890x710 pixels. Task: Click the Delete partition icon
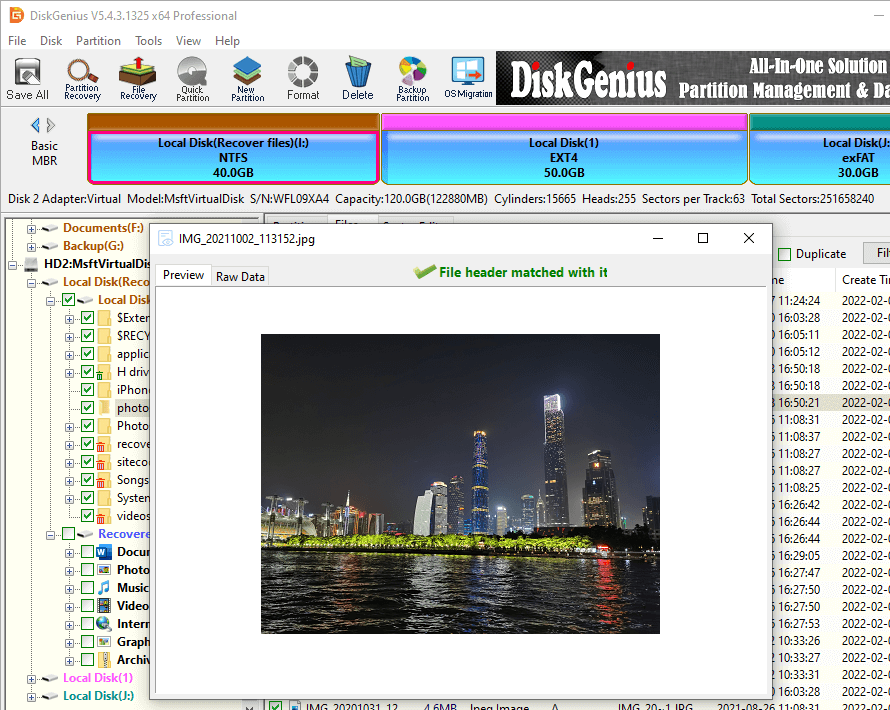pos(357,78)
